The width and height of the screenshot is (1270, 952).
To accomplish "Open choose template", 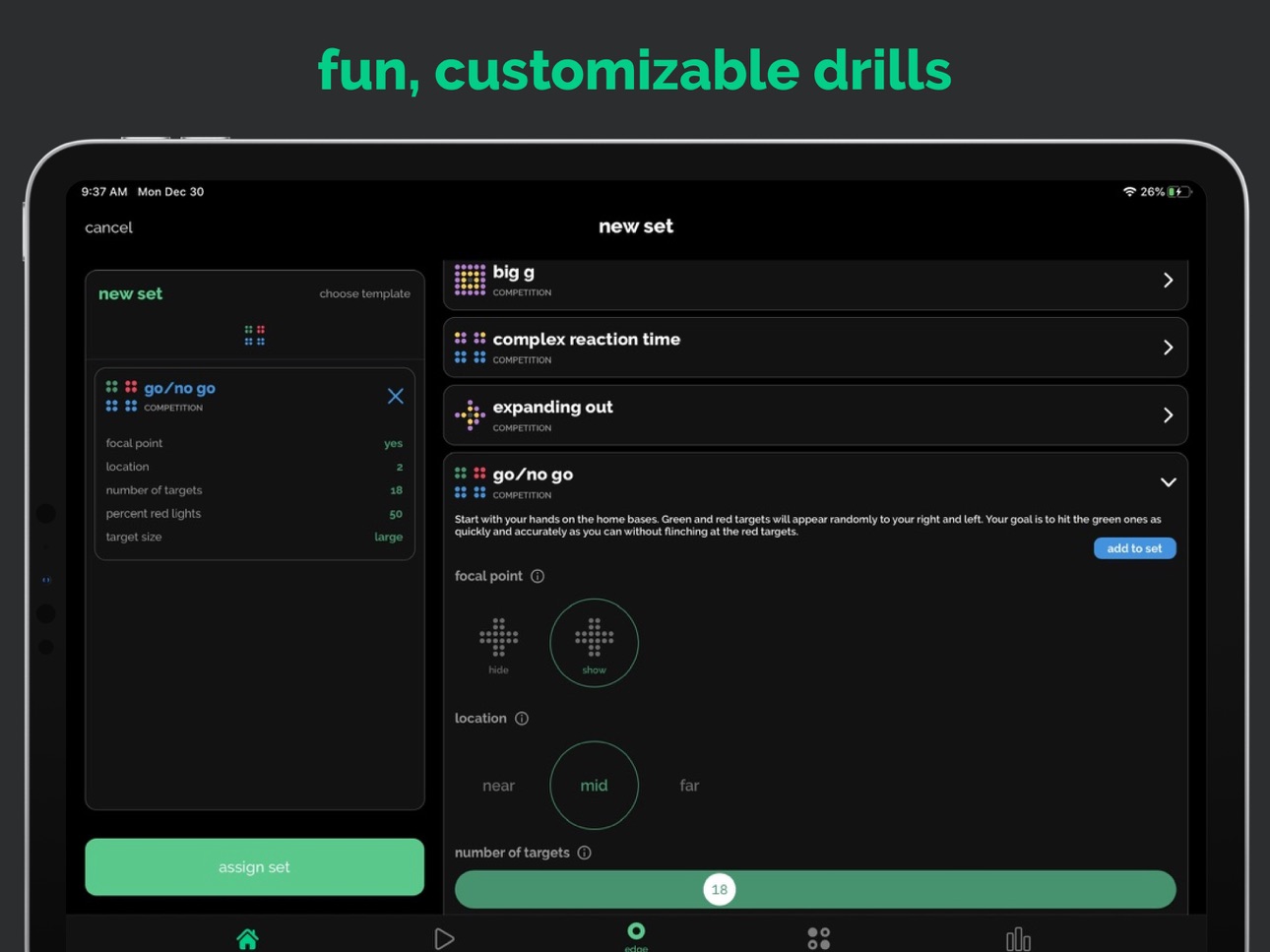I will pyautogui.click(x=364, y=293).
